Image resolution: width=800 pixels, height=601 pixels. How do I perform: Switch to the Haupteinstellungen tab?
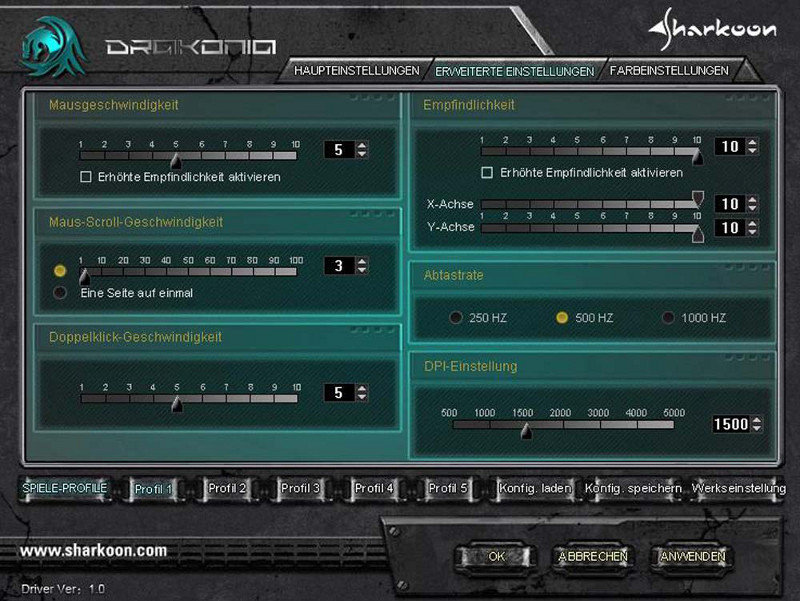[356, 71]
